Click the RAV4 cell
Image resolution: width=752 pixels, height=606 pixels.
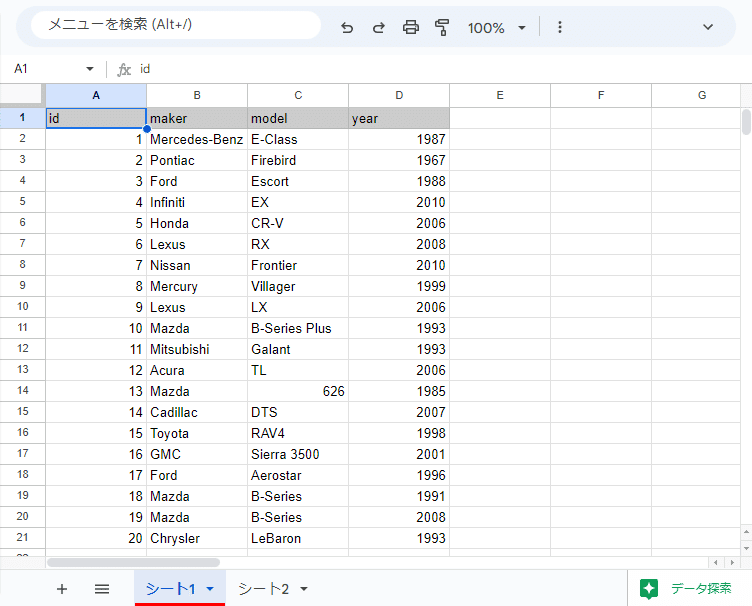coord(298,433)
